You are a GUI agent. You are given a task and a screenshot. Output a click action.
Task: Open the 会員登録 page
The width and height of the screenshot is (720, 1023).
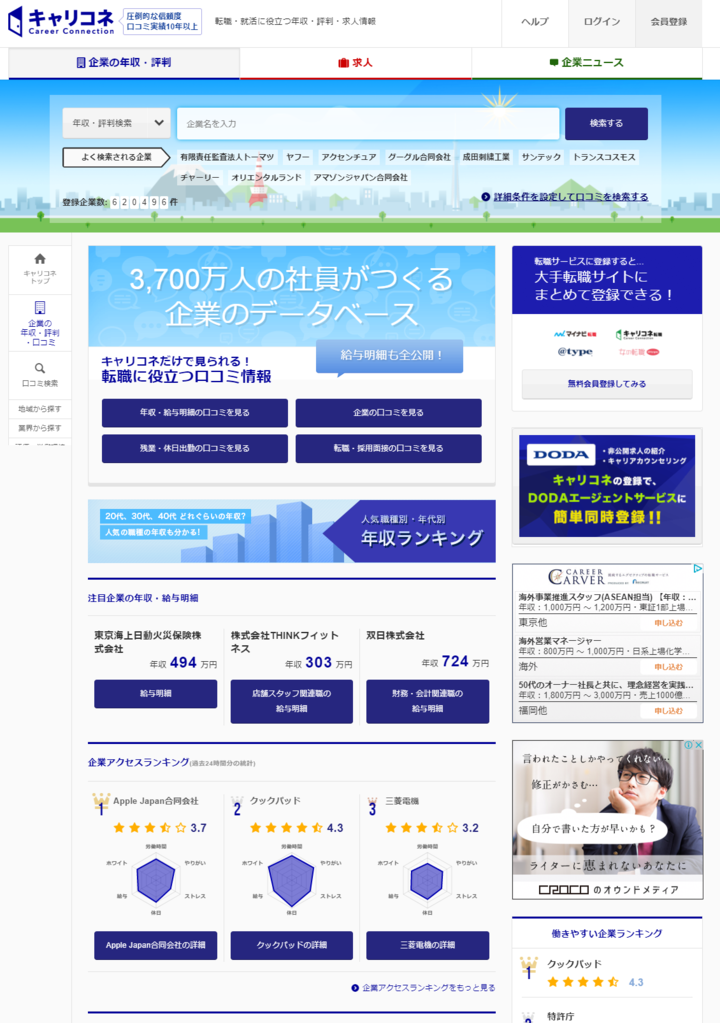[x=668, y=22]
